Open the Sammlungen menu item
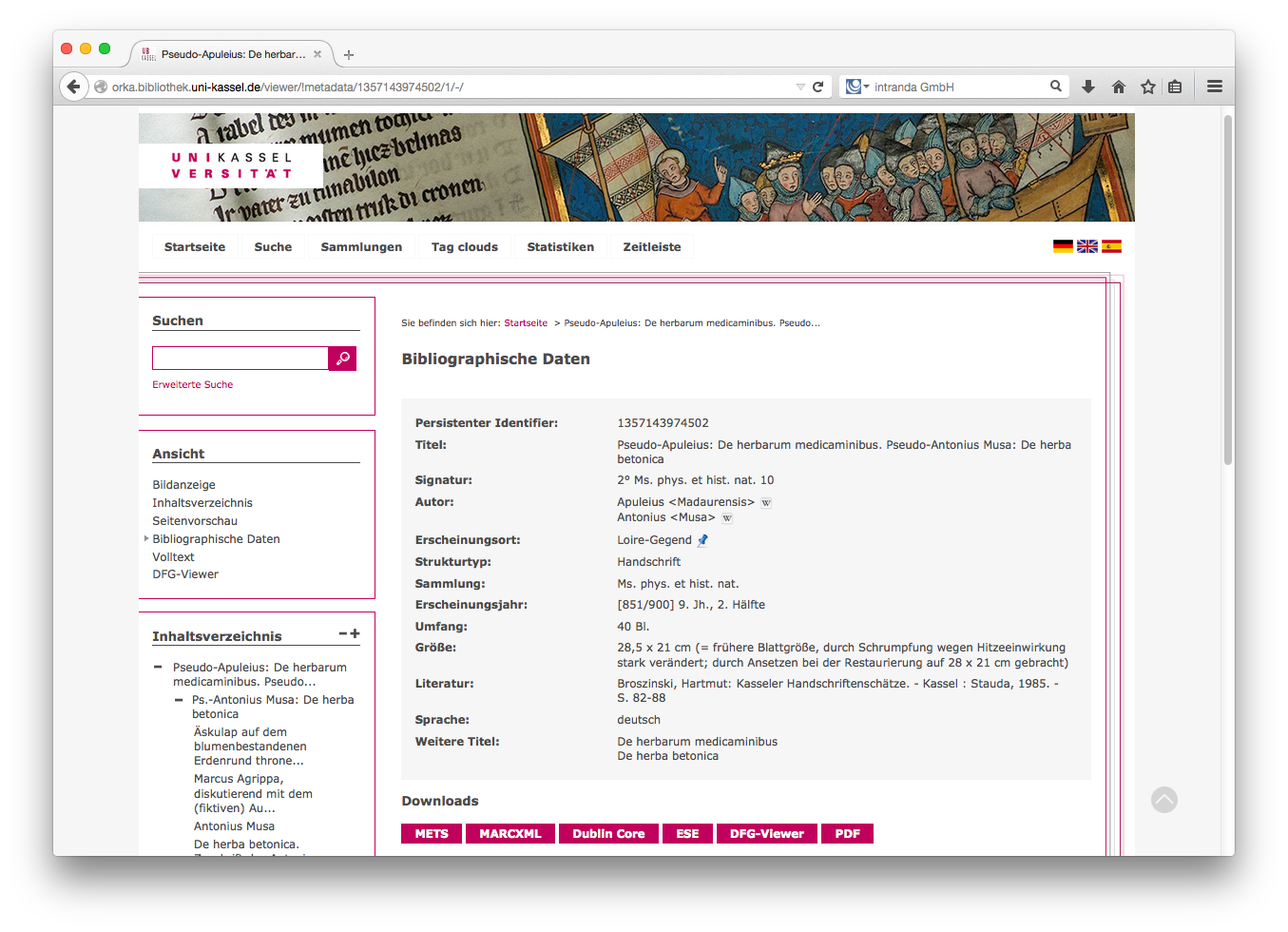 tap(361, 247)
